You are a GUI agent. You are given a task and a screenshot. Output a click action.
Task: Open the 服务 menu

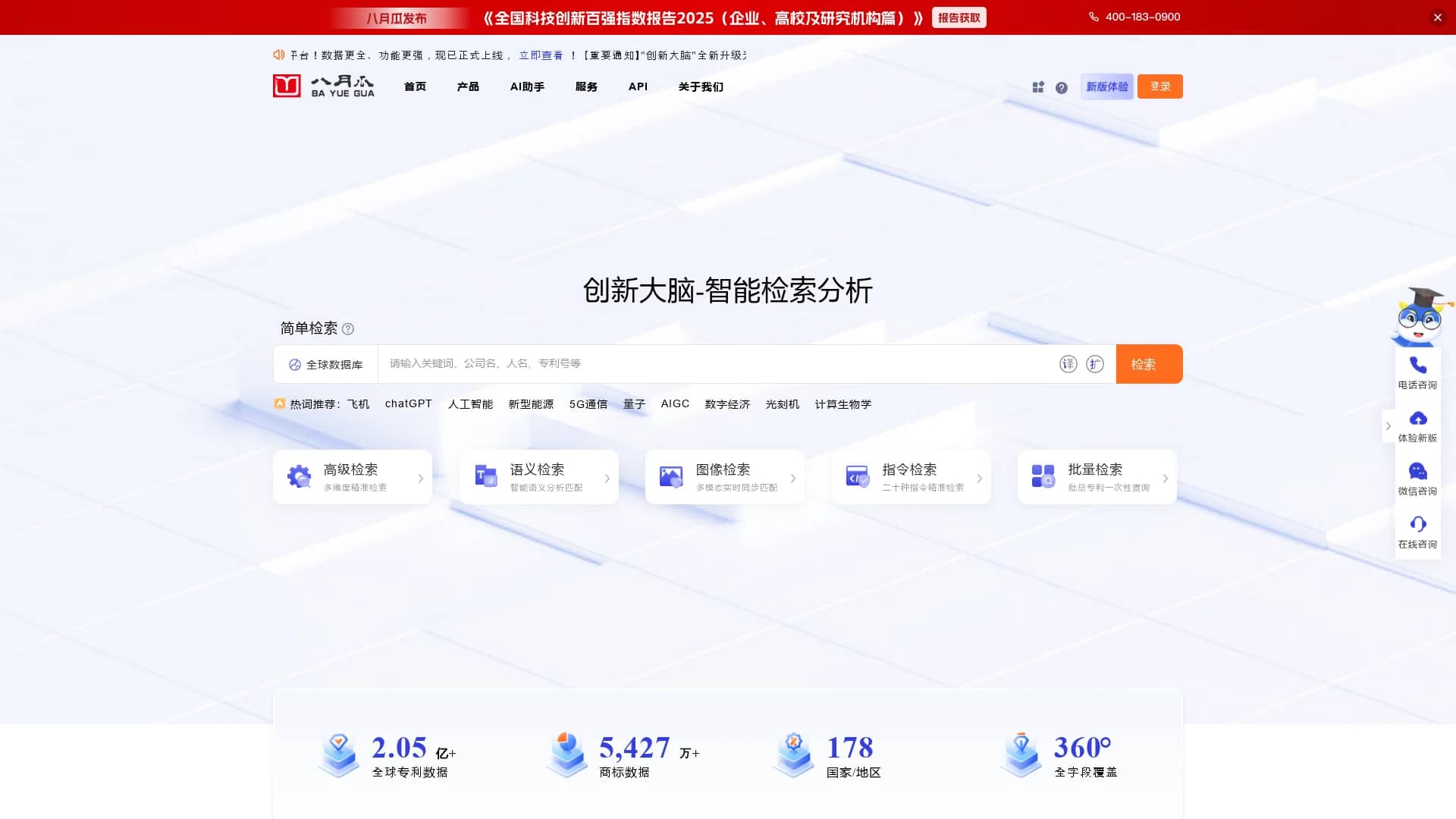tap(586, 87)
